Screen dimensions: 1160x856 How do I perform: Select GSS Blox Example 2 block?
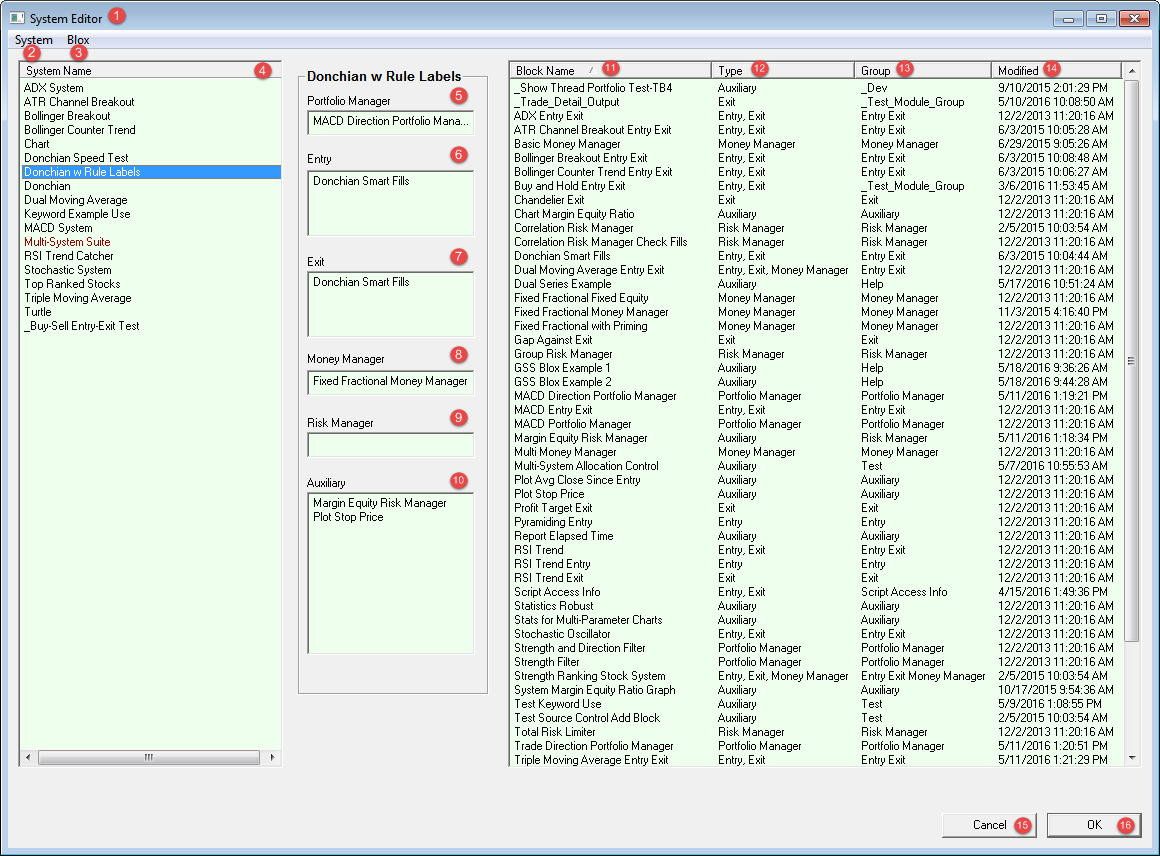tap(817, 382)
